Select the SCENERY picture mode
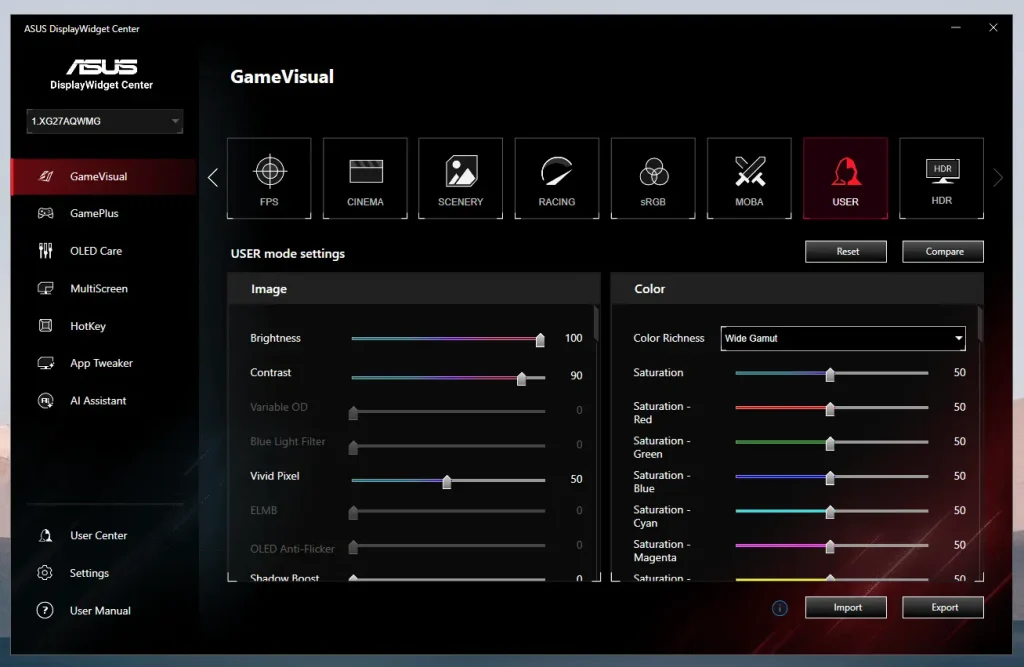Viewport: 1024px width, 667px height. click(460, 178)
